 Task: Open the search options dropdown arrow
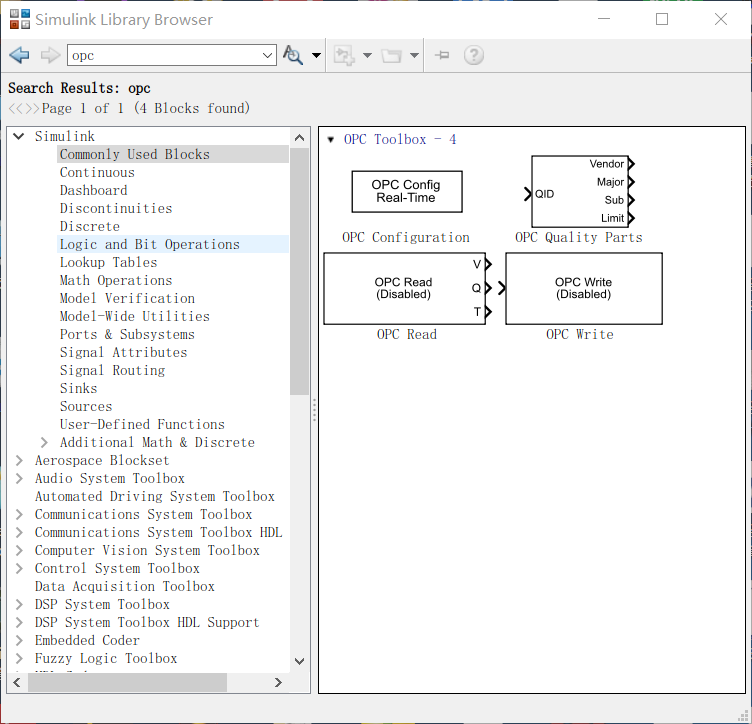(317, 56)
